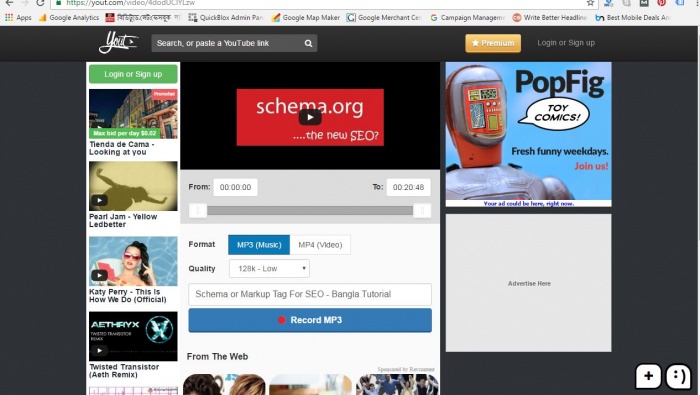Open Tienda de Cama - Looking at you title
700x395 pixels.
(121, 148)
